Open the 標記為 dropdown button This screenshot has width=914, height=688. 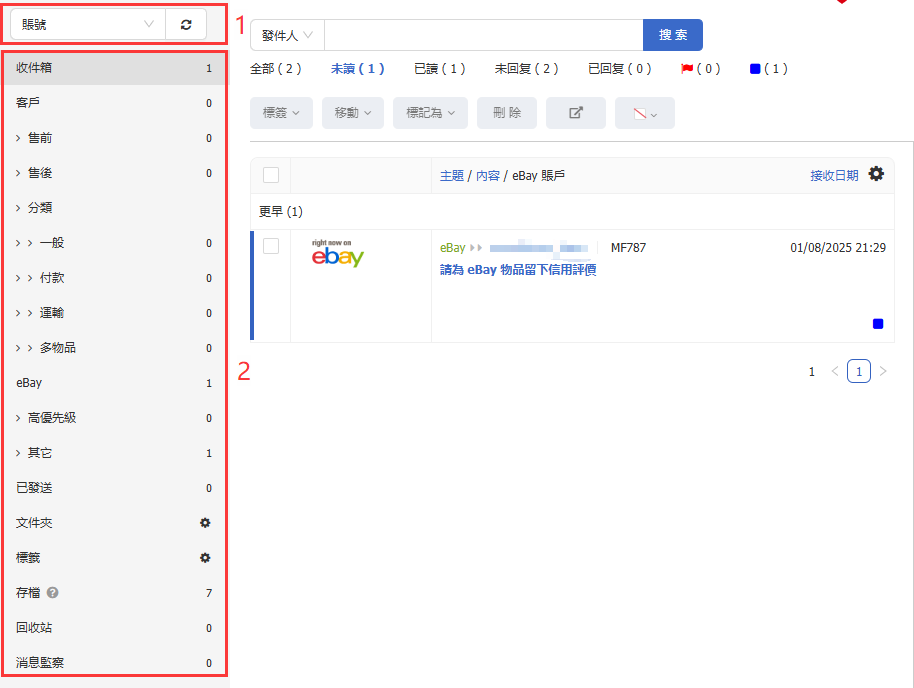tap(430, 113)
